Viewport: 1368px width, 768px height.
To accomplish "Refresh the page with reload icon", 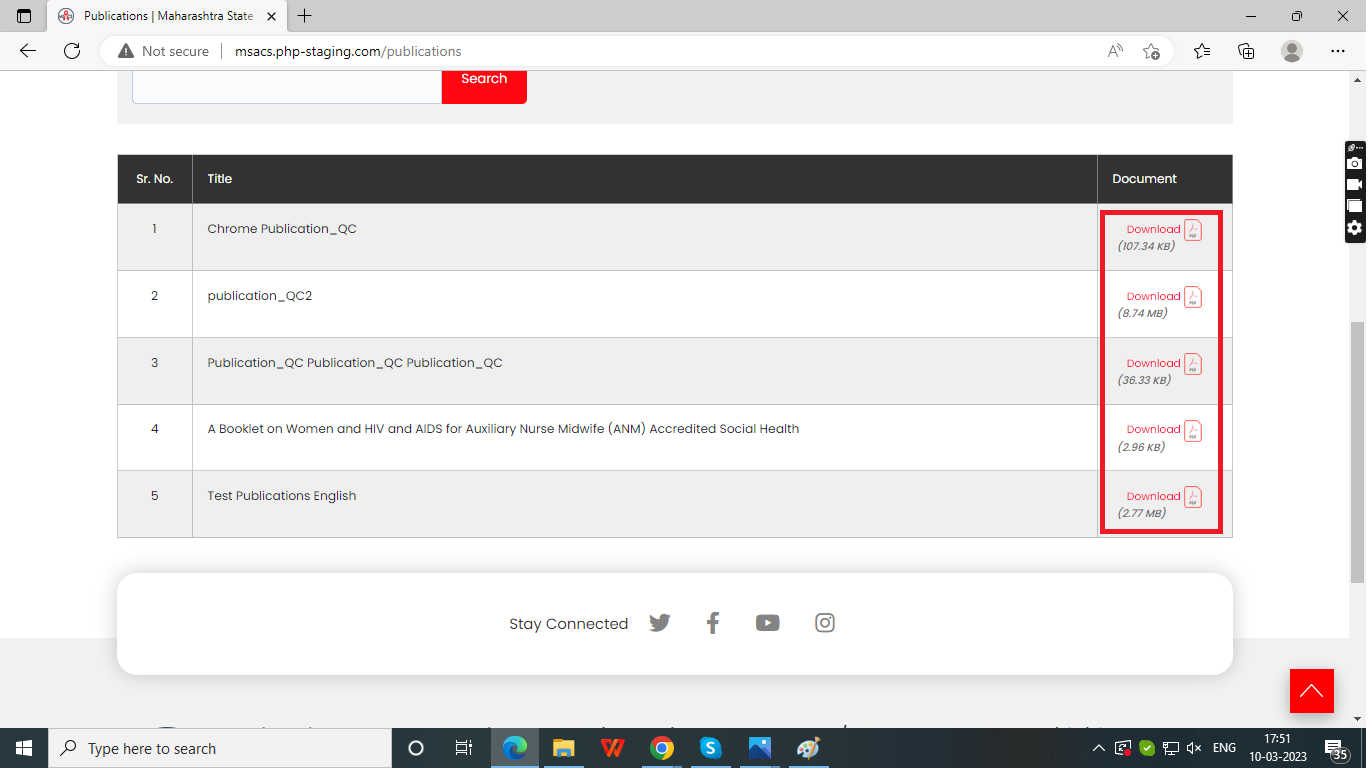I will pos(72,51).
